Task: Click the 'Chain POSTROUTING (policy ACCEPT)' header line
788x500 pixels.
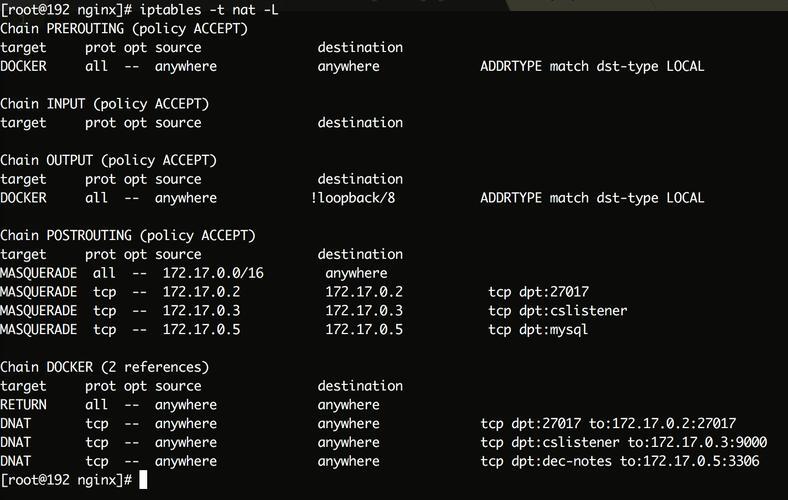Action: point(128,236)
